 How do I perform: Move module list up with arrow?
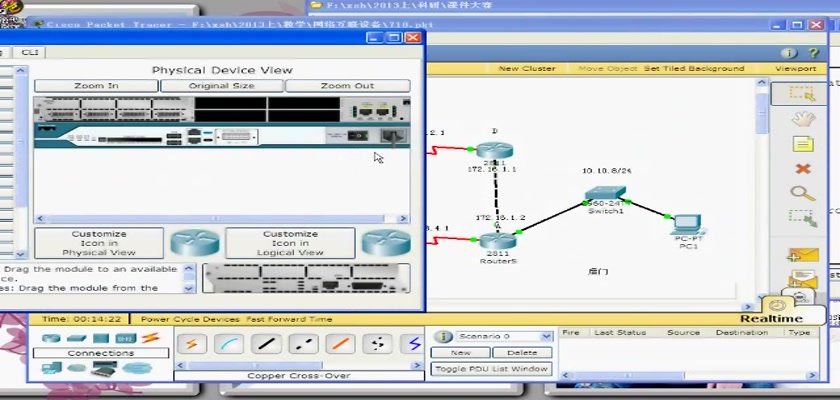click(x=20, y=70)
